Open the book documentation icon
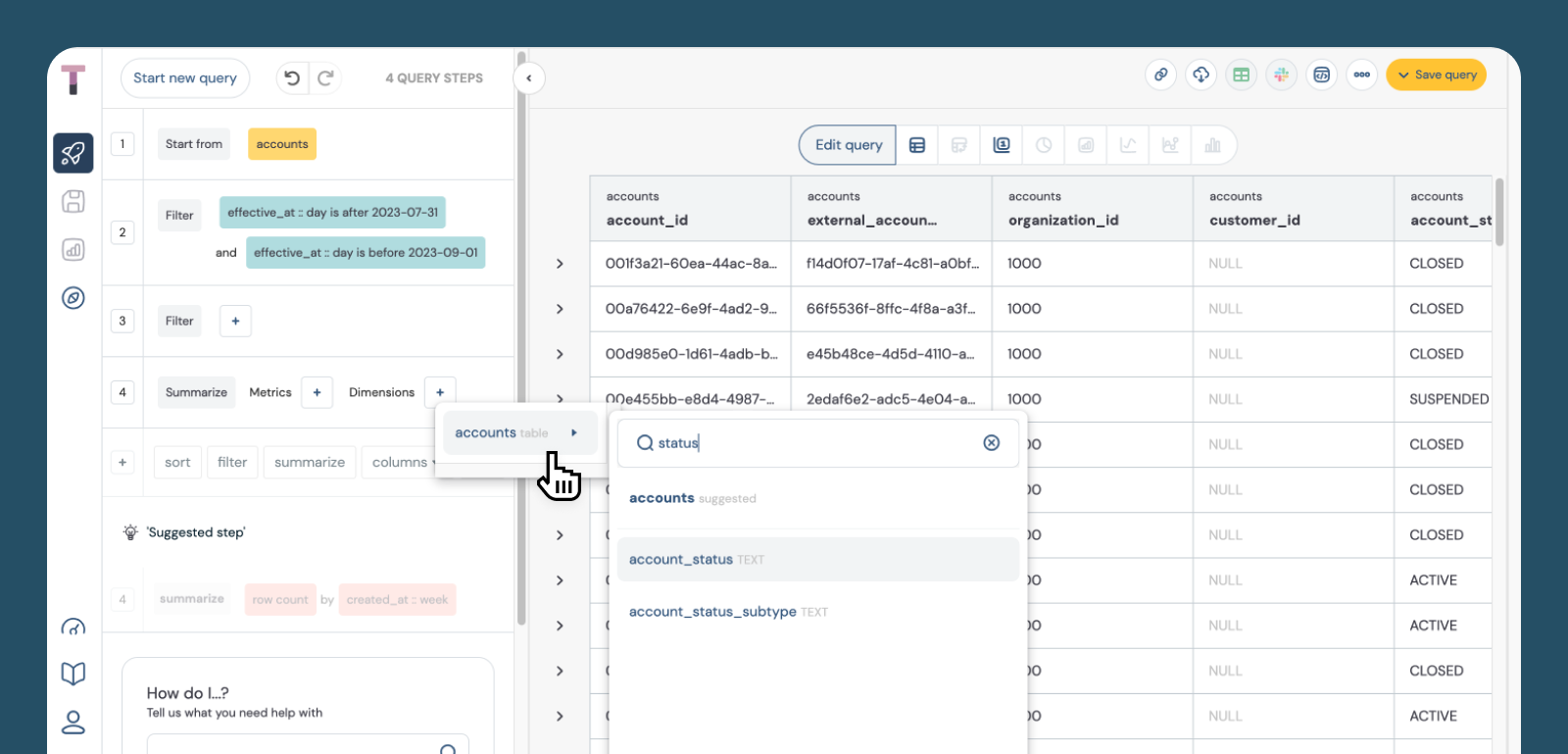The image size is (1568, 754). click(x=73, y=674)
